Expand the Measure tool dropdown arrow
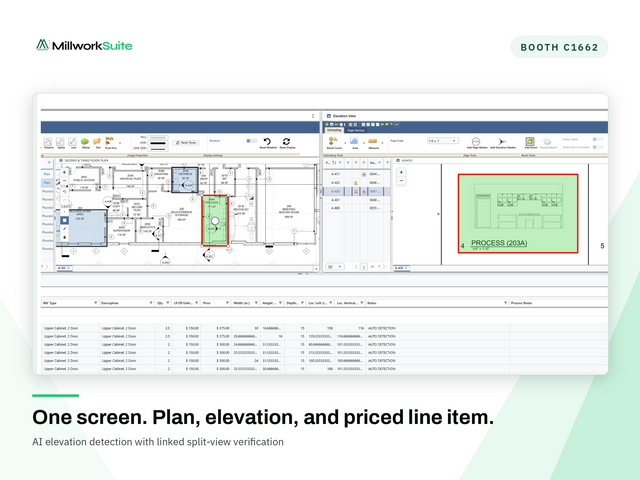The width and height of the screenshot is (640, 480). (x=382, y=143)
